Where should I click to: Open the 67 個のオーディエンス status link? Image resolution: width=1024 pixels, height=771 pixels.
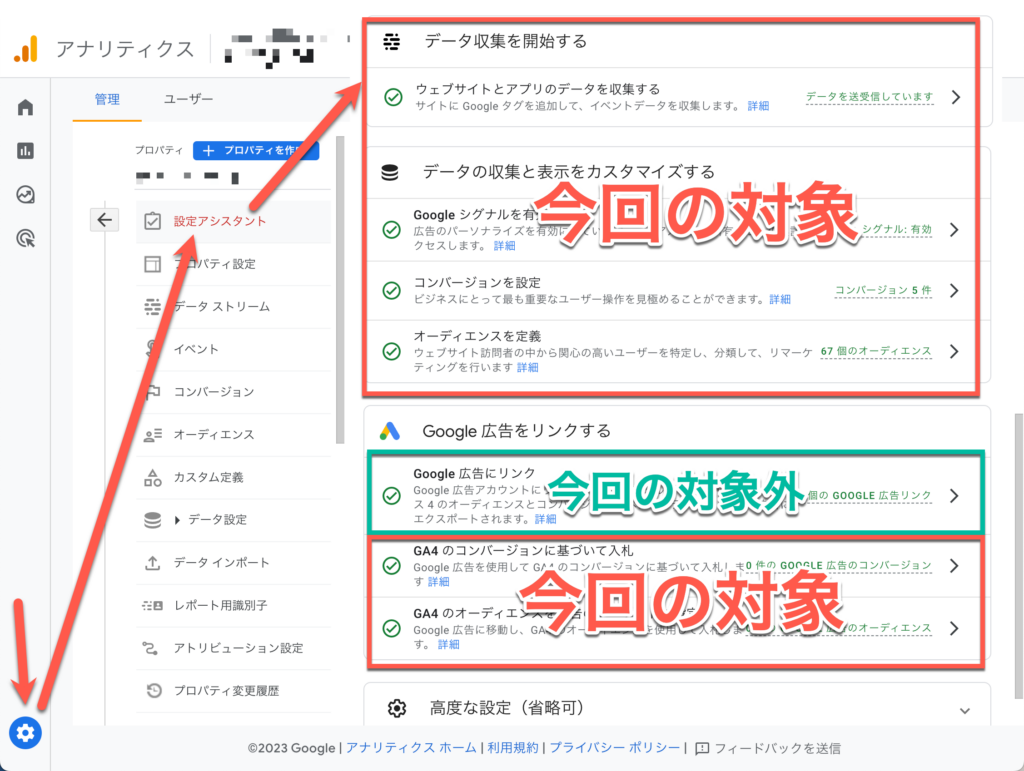click(x=876, y=351)
